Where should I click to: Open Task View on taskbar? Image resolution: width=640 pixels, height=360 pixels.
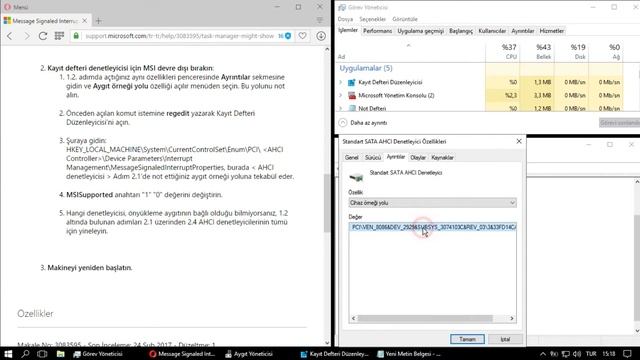point(42,354)
